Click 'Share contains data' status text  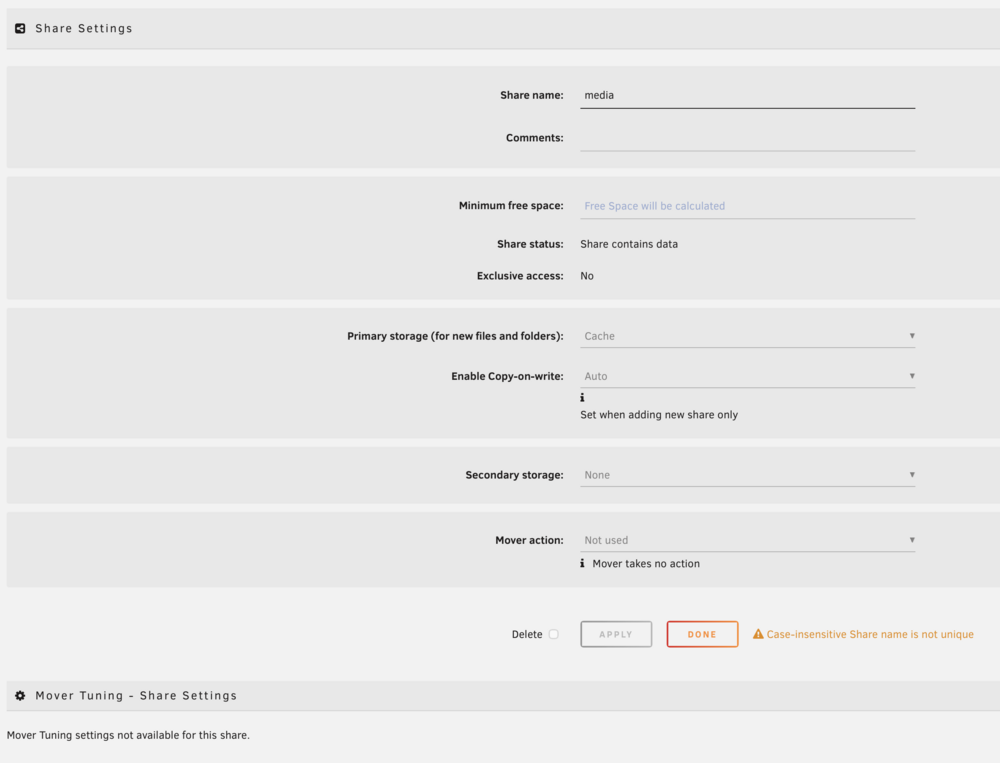[x=629, y=244]
